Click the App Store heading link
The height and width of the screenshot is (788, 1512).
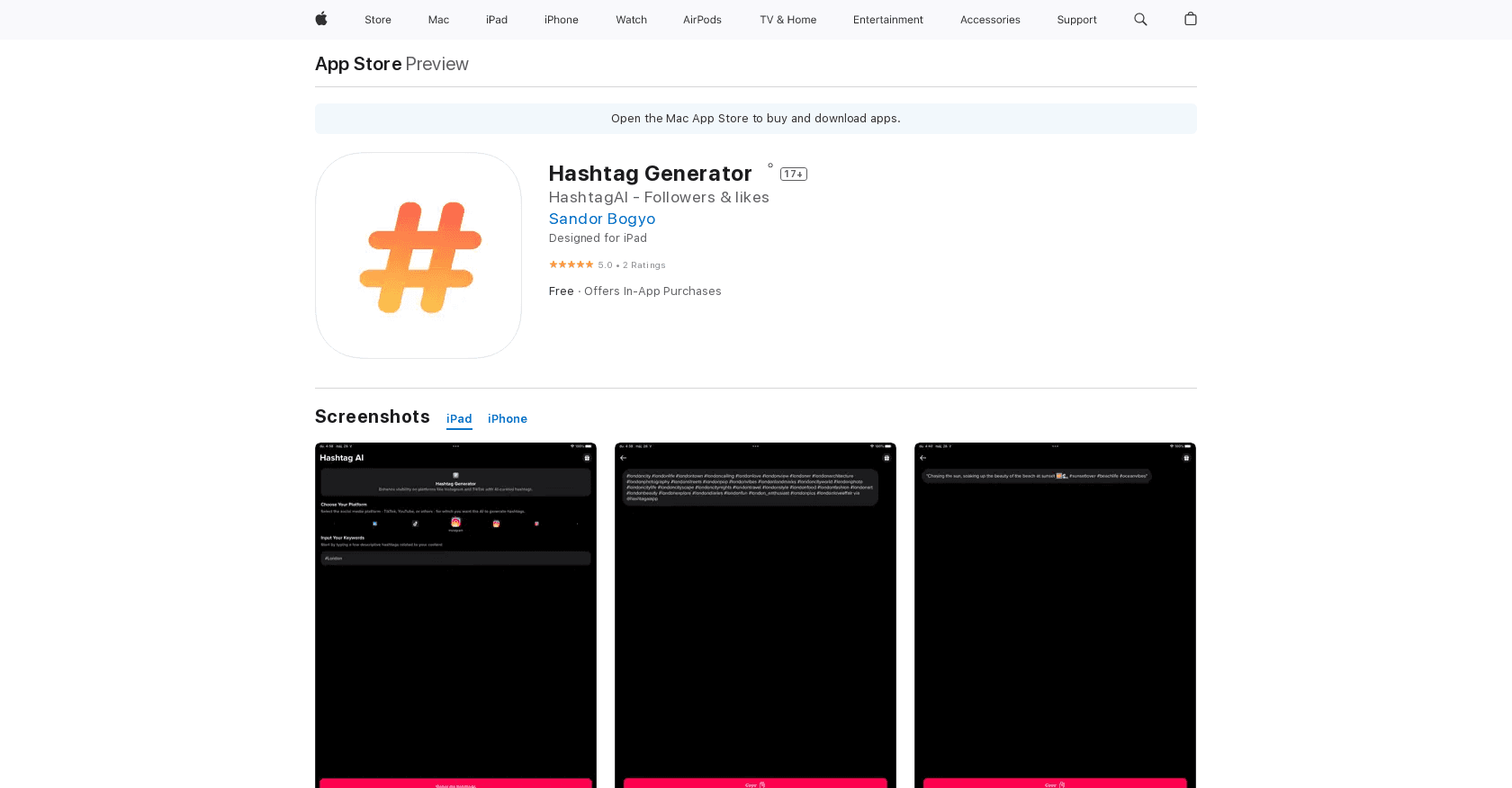point(358,64)
